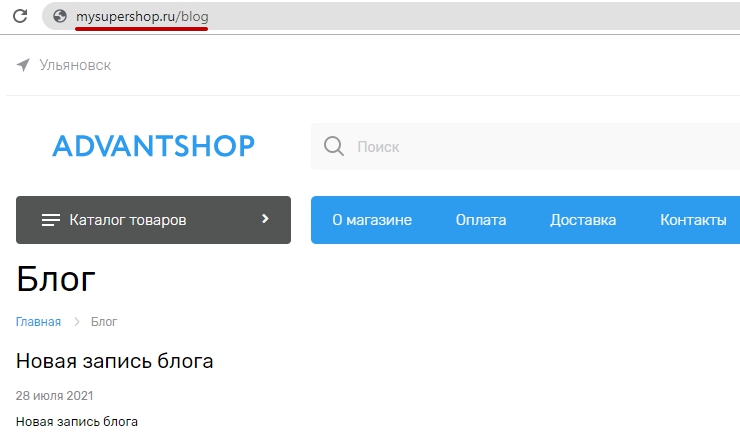Click the ADVANTSHOP logo
The width and height of the screenshot is (740, 439).
[x=153, y=146]
